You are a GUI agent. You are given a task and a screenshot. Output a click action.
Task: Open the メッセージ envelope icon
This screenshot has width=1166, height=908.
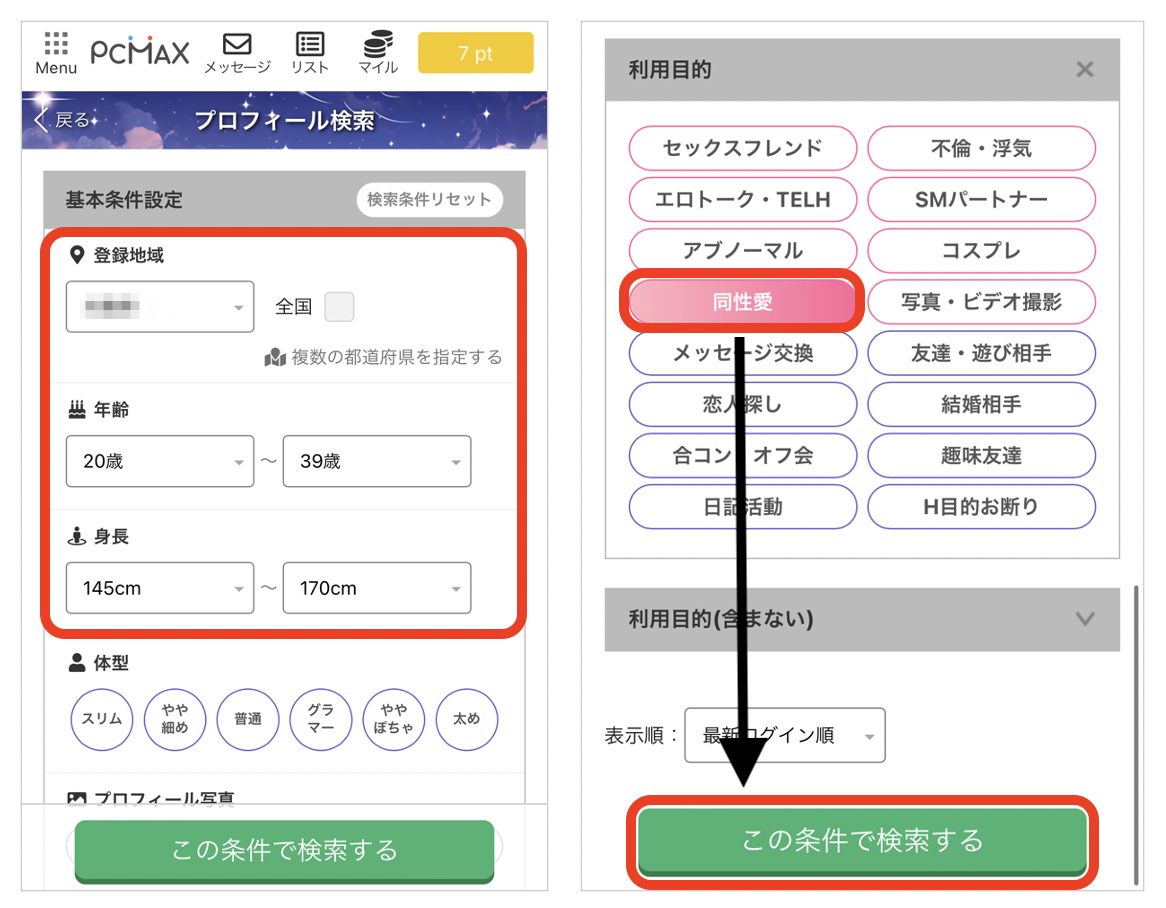[x=237, y=52]
